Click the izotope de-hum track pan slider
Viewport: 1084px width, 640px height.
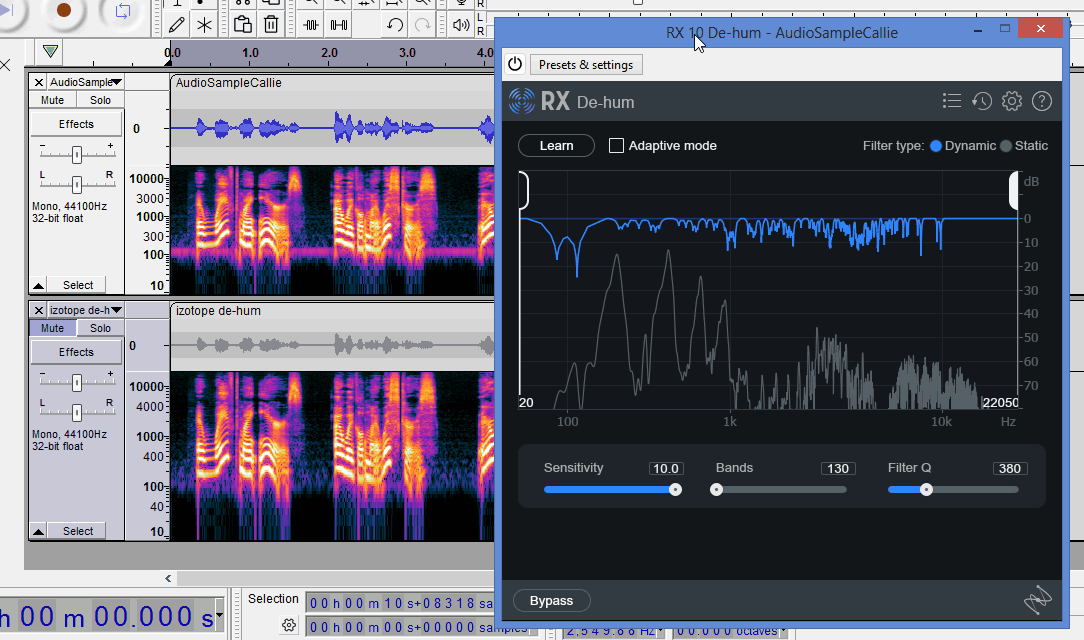click(77, 413)
